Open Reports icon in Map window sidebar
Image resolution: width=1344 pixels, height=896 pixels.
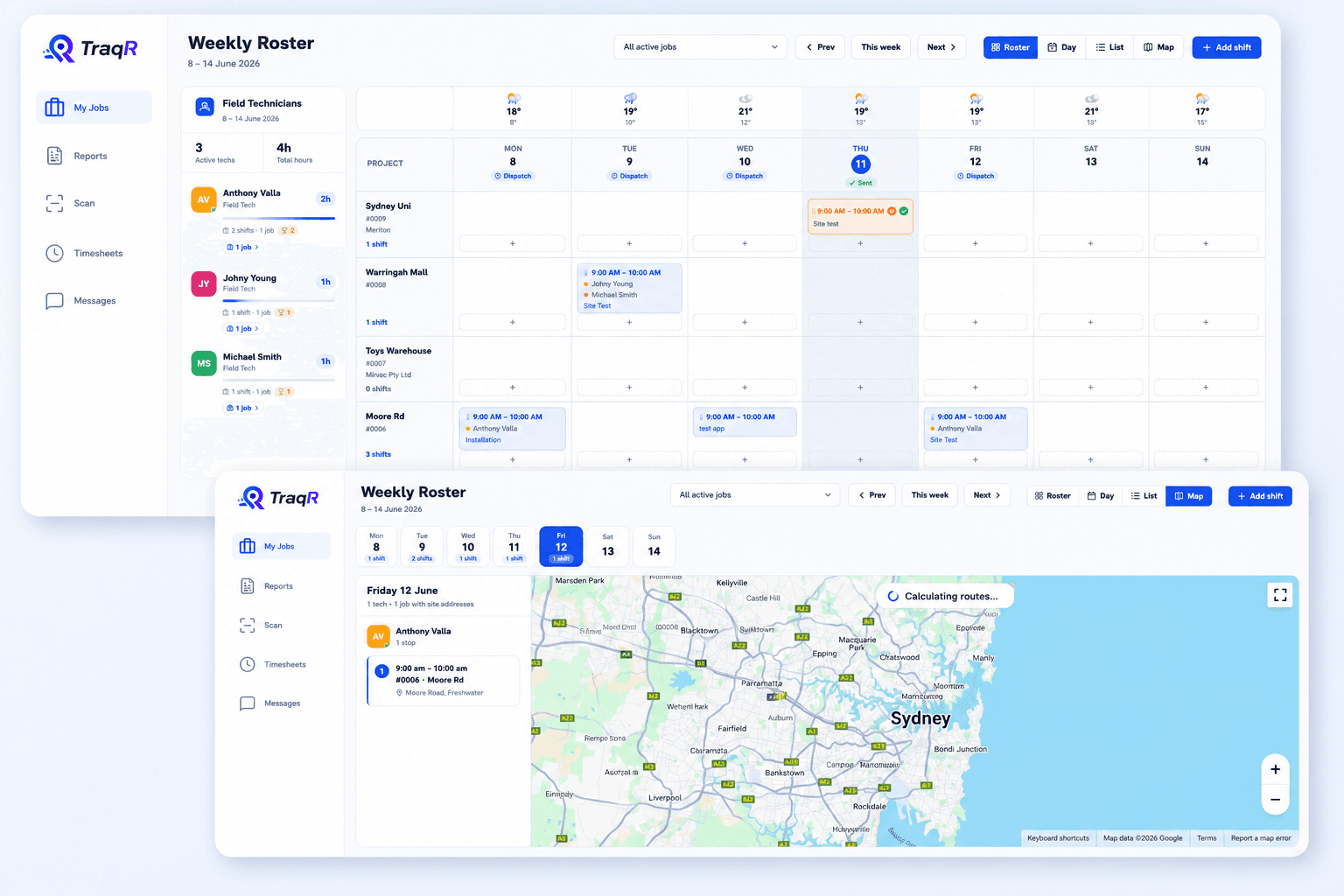pyautogui.click(x=248, y=586)
